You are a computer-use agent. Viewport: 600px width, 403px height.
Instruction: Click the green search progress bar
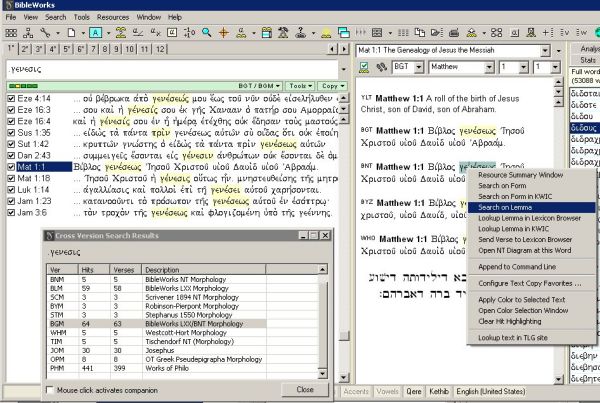23,86
